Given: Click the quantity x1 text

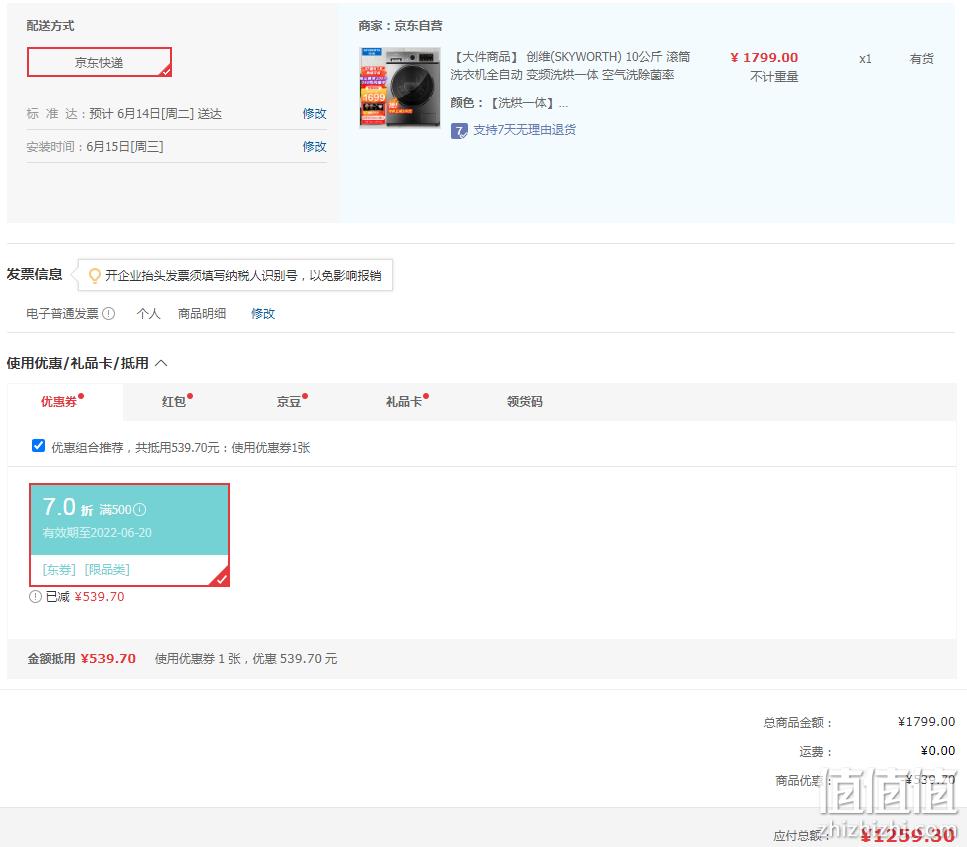Looking at the screenshot, I should pyautogui.click(x=865, y=59).
